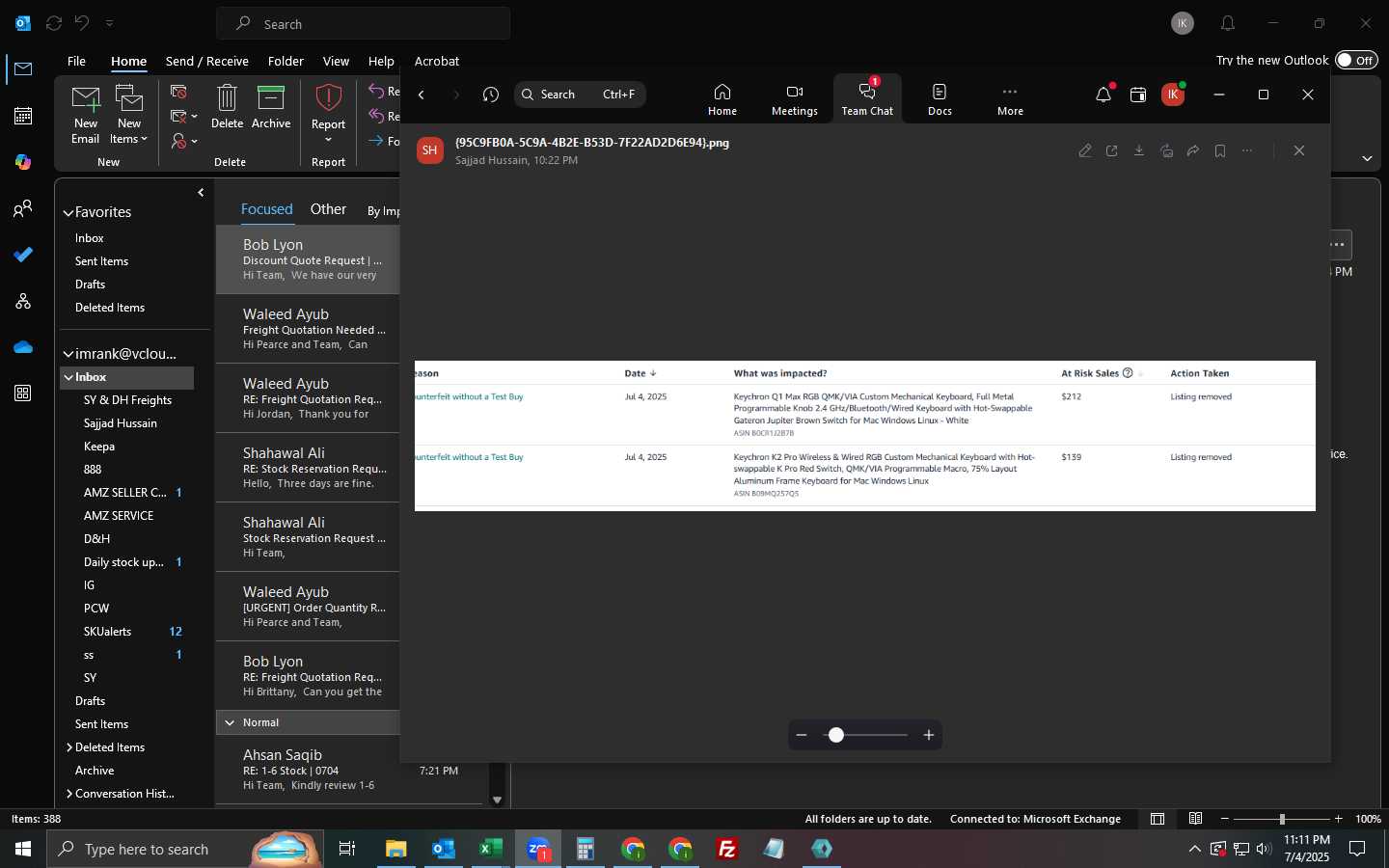Click New Email button in Outlook
The width and height of the screenshot is (1389, 868).
coord(86,115)
